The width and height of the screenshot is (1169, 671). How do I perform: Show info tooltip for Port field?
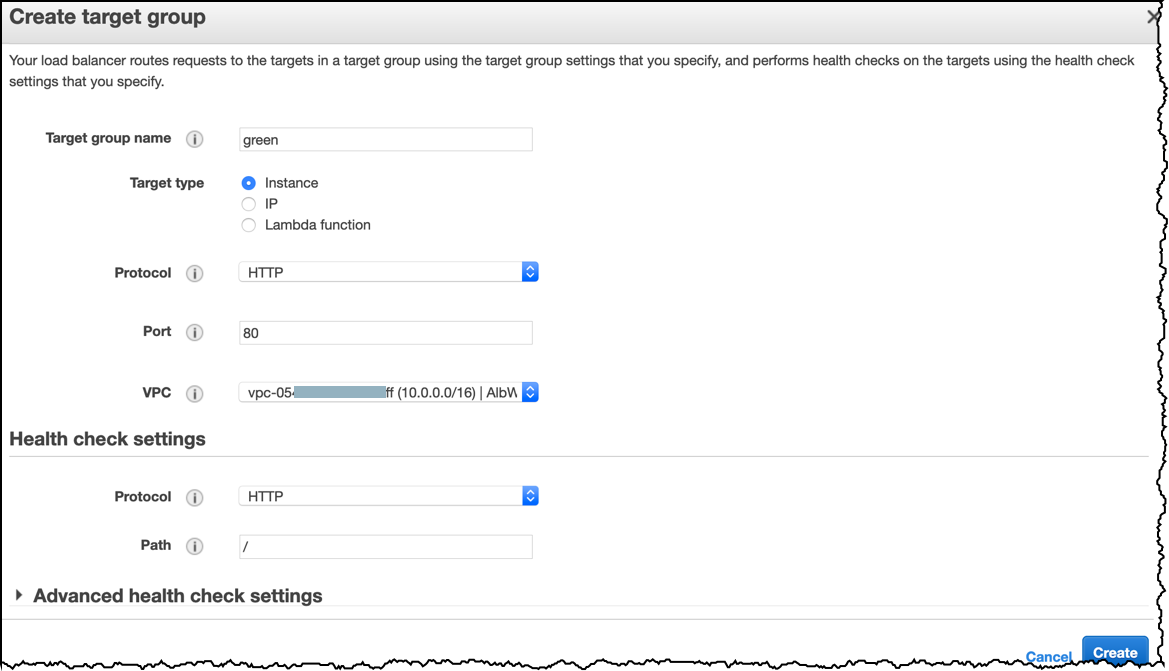tap(195, 333)
